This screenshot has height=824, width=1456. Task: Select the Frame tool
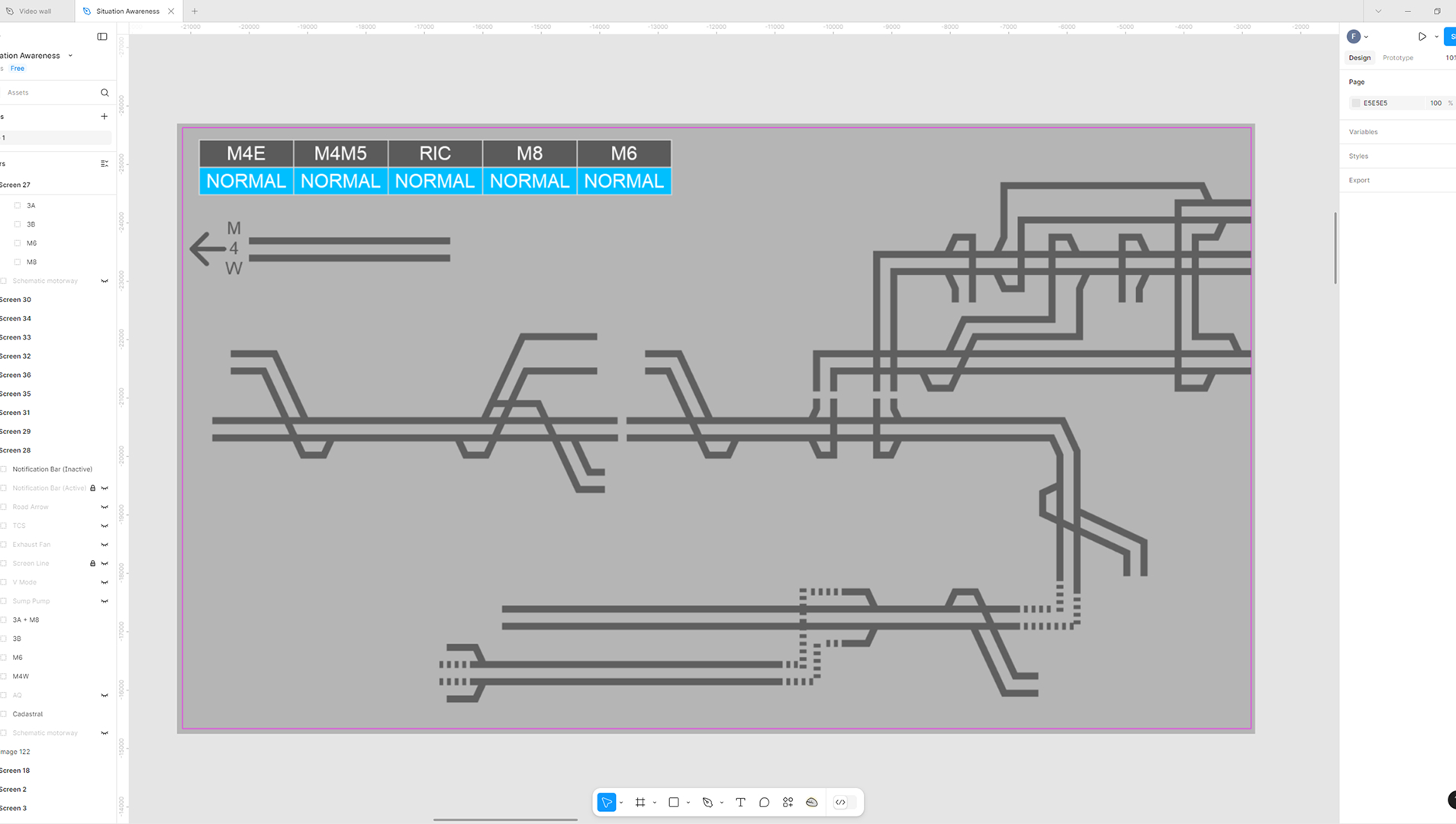point(640,802)
